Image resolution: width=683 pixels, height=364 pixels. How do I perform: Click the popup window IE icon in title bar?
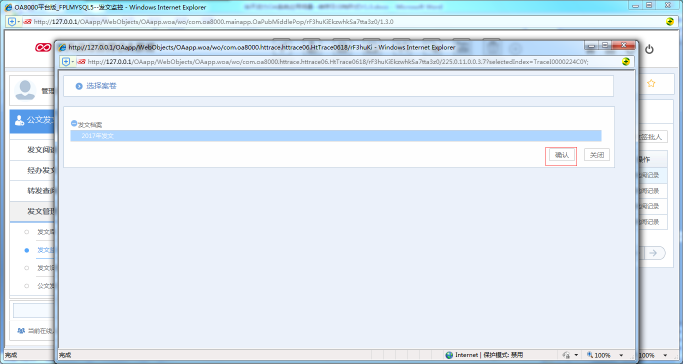[x=63, y=47]
